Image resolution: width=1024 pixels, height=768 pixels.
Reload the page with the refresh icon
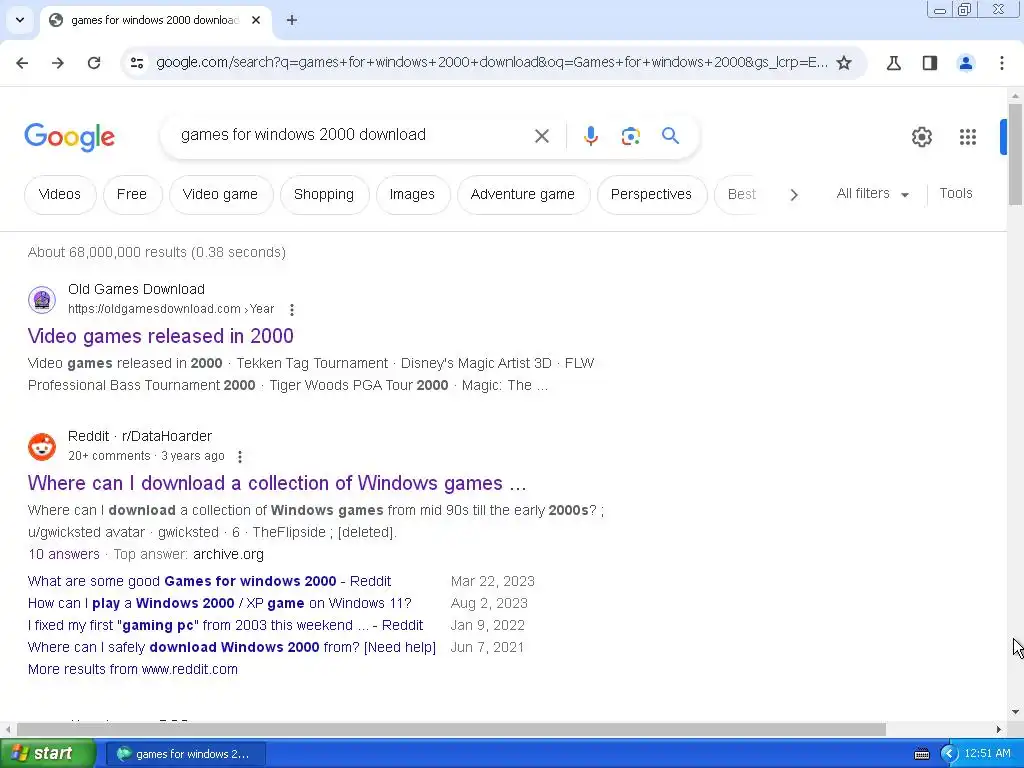point(94,63)
